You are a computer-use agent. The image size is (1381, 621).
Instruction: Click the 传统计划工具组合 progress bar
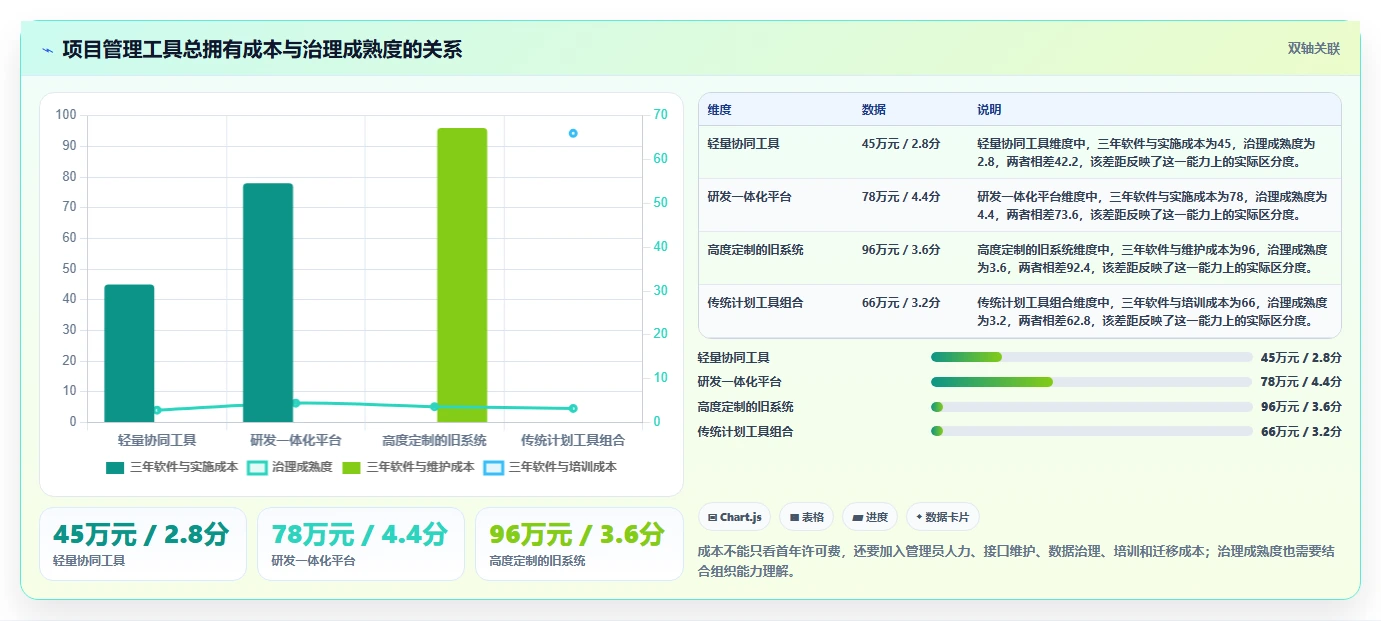click(1091, 431)
